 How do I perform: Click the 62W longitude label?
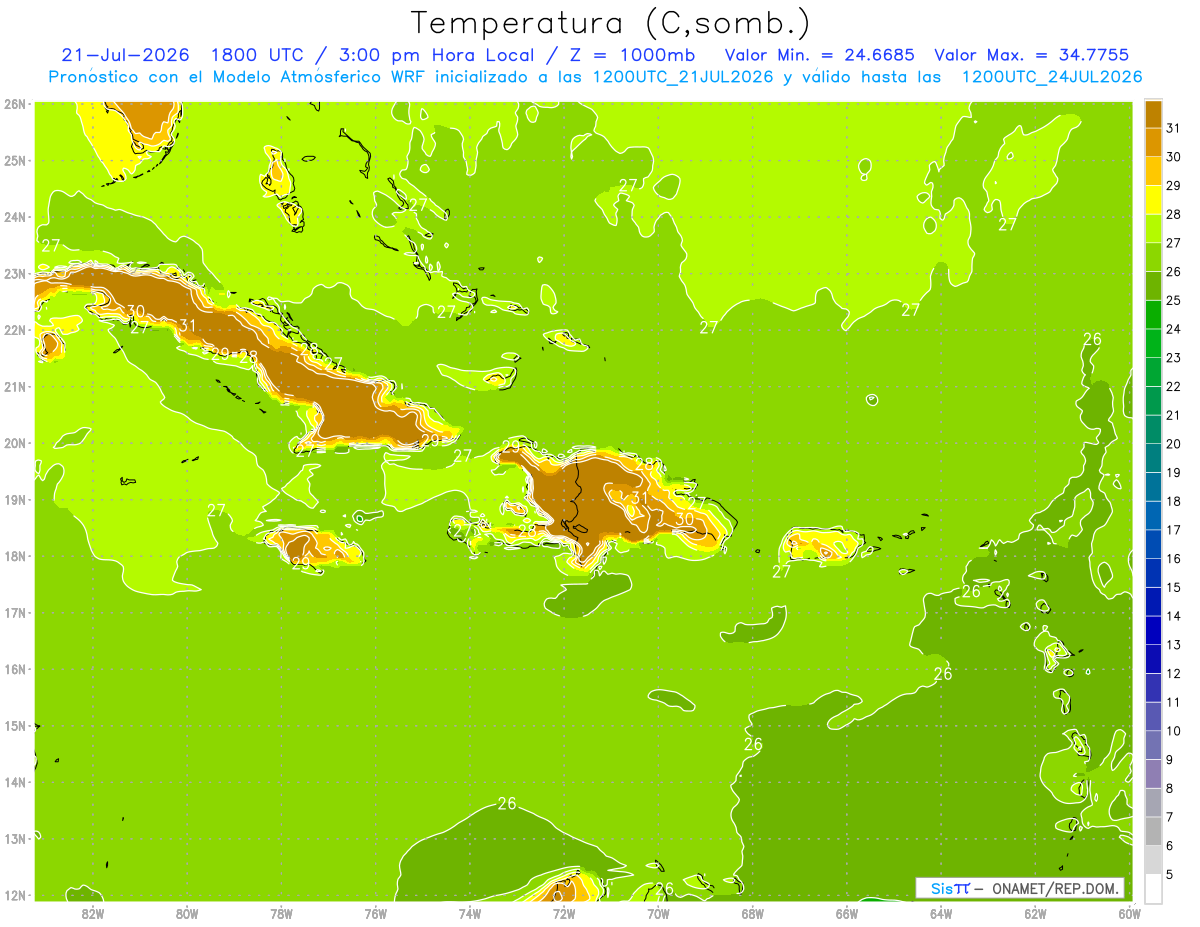point(1036,913)
